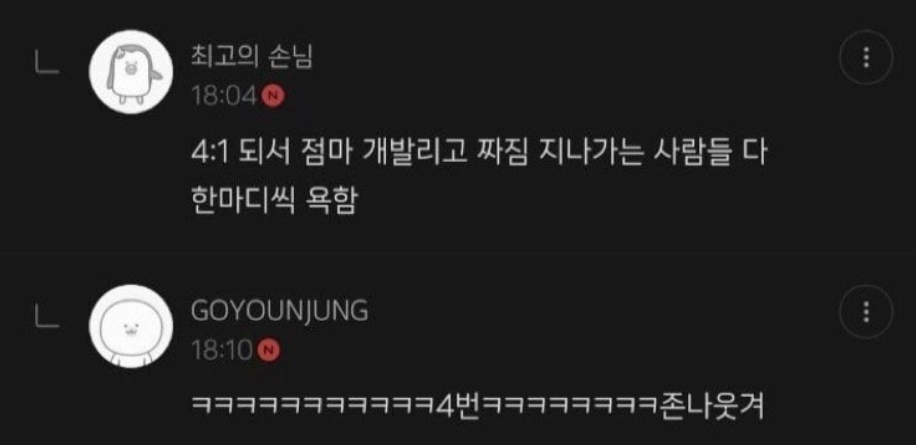
Task: Click the 18:10 timestamp
Action: pos(223,350)
